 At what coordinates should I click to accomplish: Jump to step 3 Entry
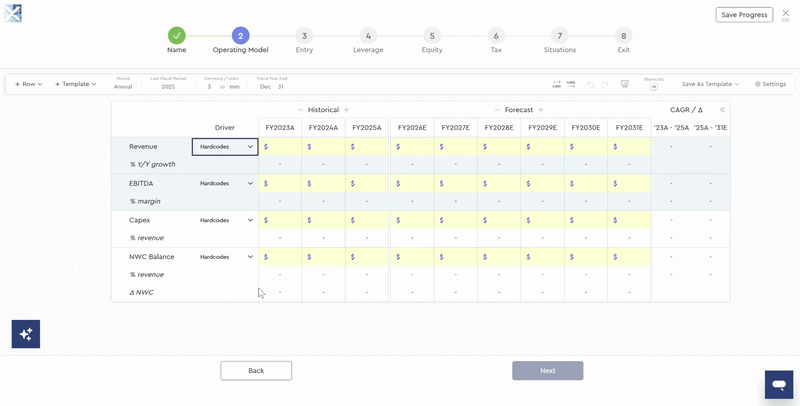[304, 36]
